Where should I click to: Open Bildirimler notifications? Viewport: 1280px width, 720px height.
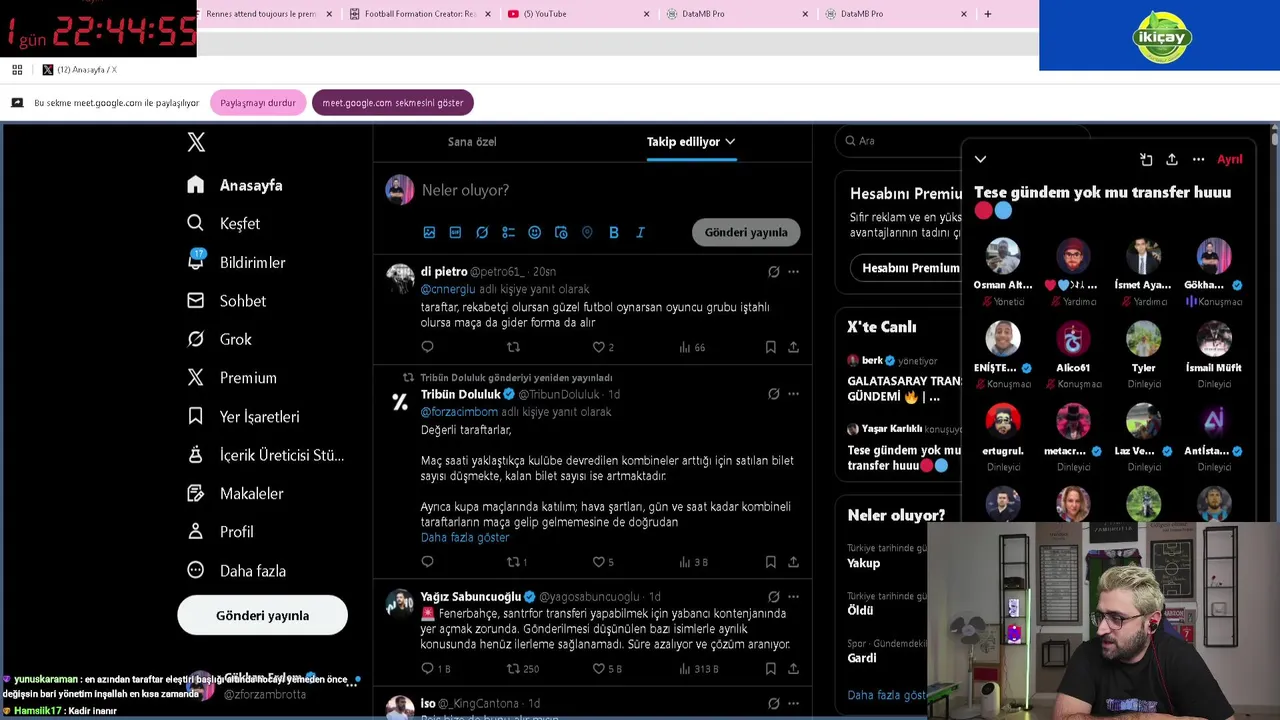click(236, 262)
